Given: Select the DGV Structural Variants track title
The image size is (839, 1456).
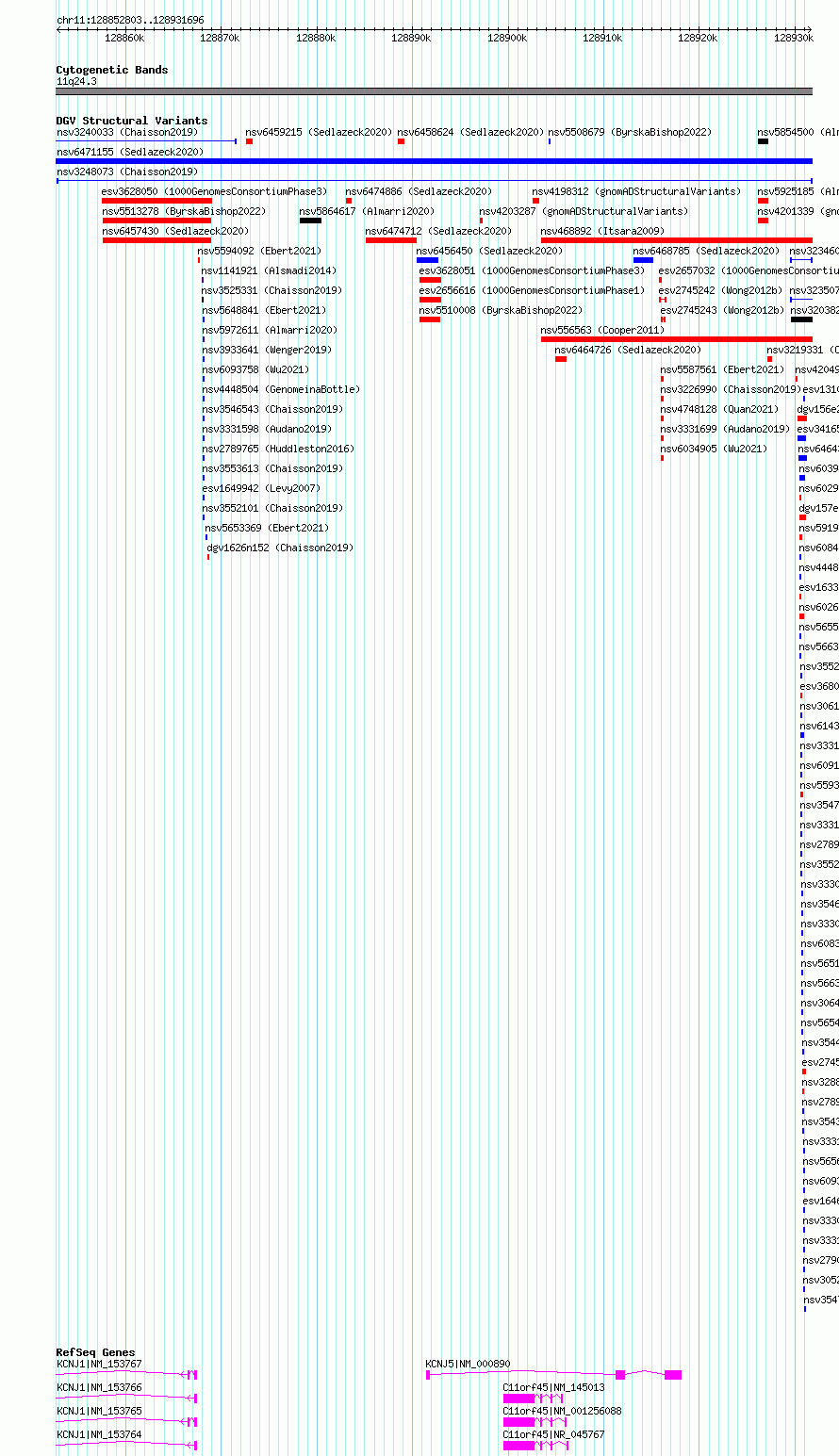Looking at the screenshot, I should click(132, 121).
